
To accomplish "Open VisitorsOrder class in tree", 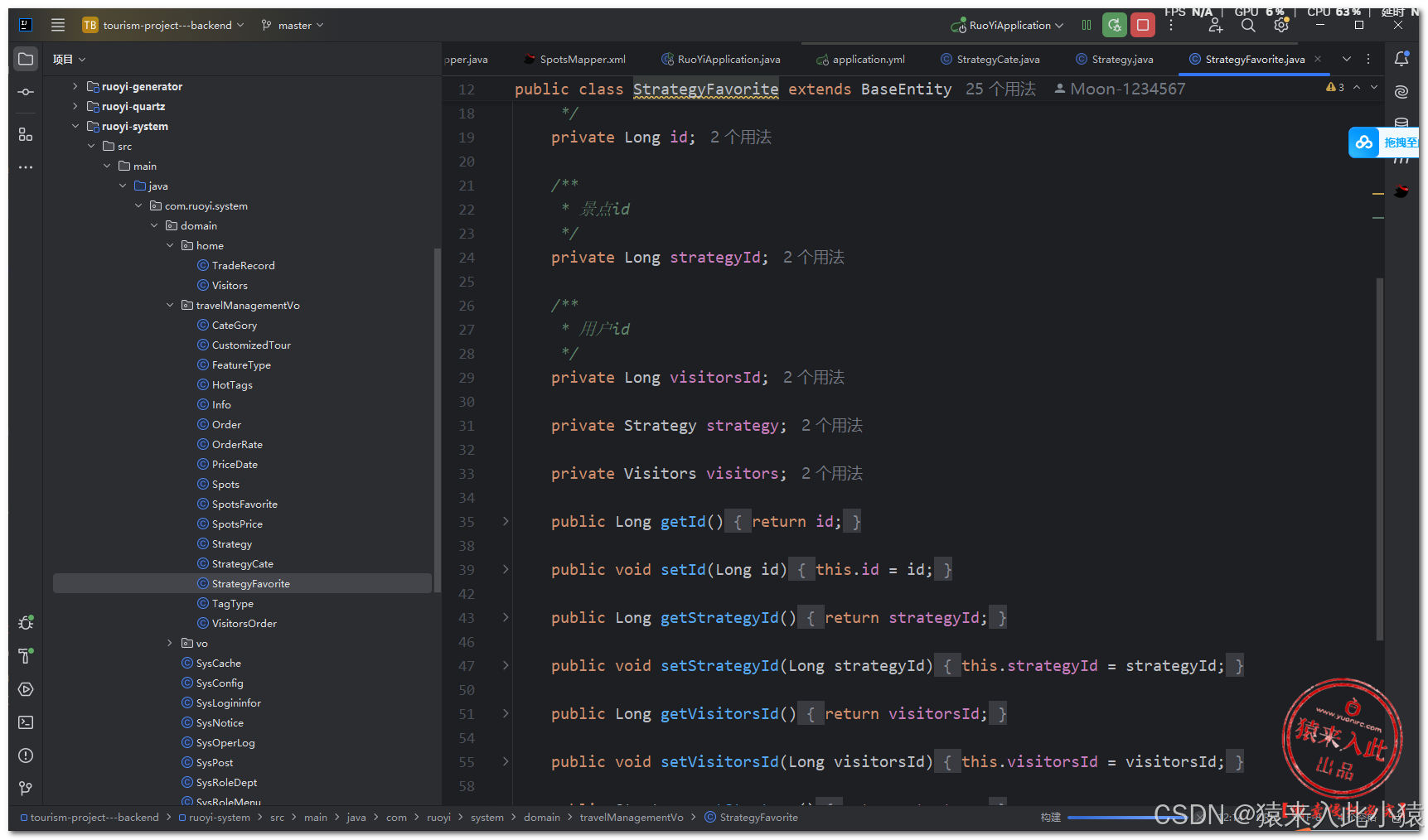I will tap(244, 623).
